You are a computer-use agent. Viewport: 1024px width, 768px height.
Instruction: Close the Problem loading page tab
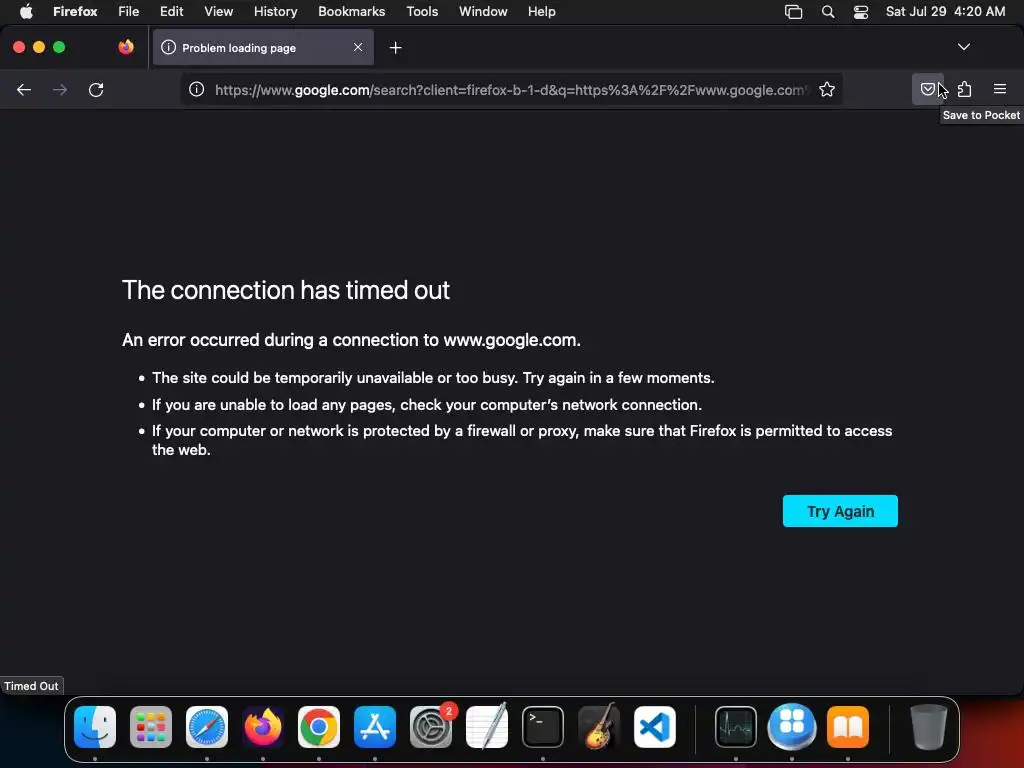coord(358,47)
